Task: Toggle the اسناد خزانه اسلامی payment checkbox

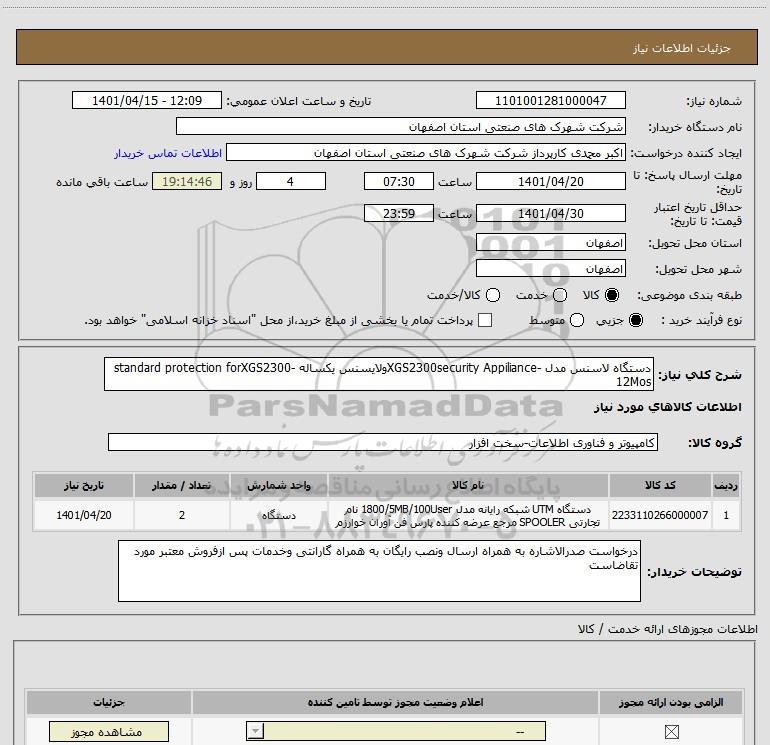Action: (x=485, y=320)
